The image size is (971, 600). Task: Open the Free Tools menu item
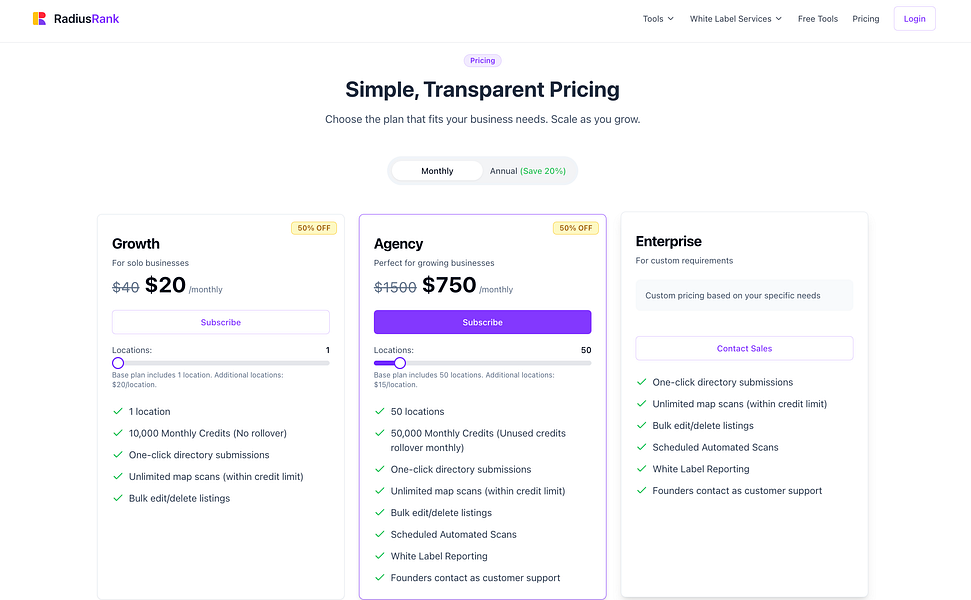click(x=818, y=19)
